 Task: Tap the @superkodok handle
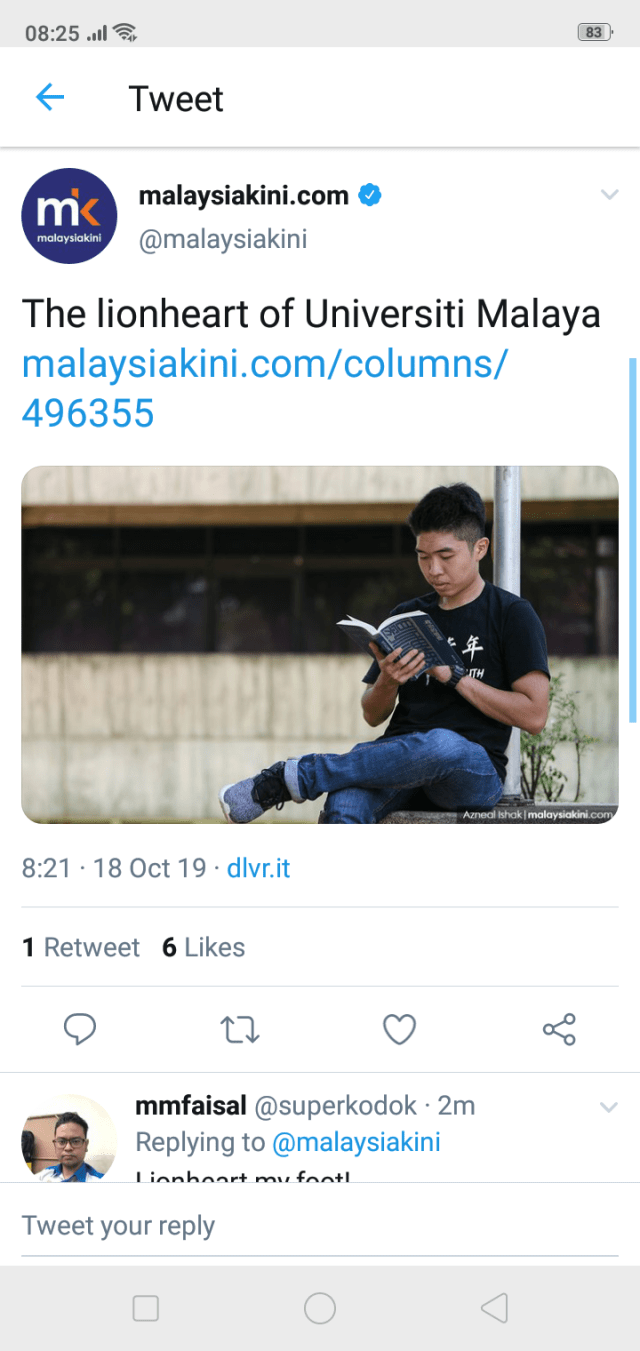click(x=335, y=1105)
